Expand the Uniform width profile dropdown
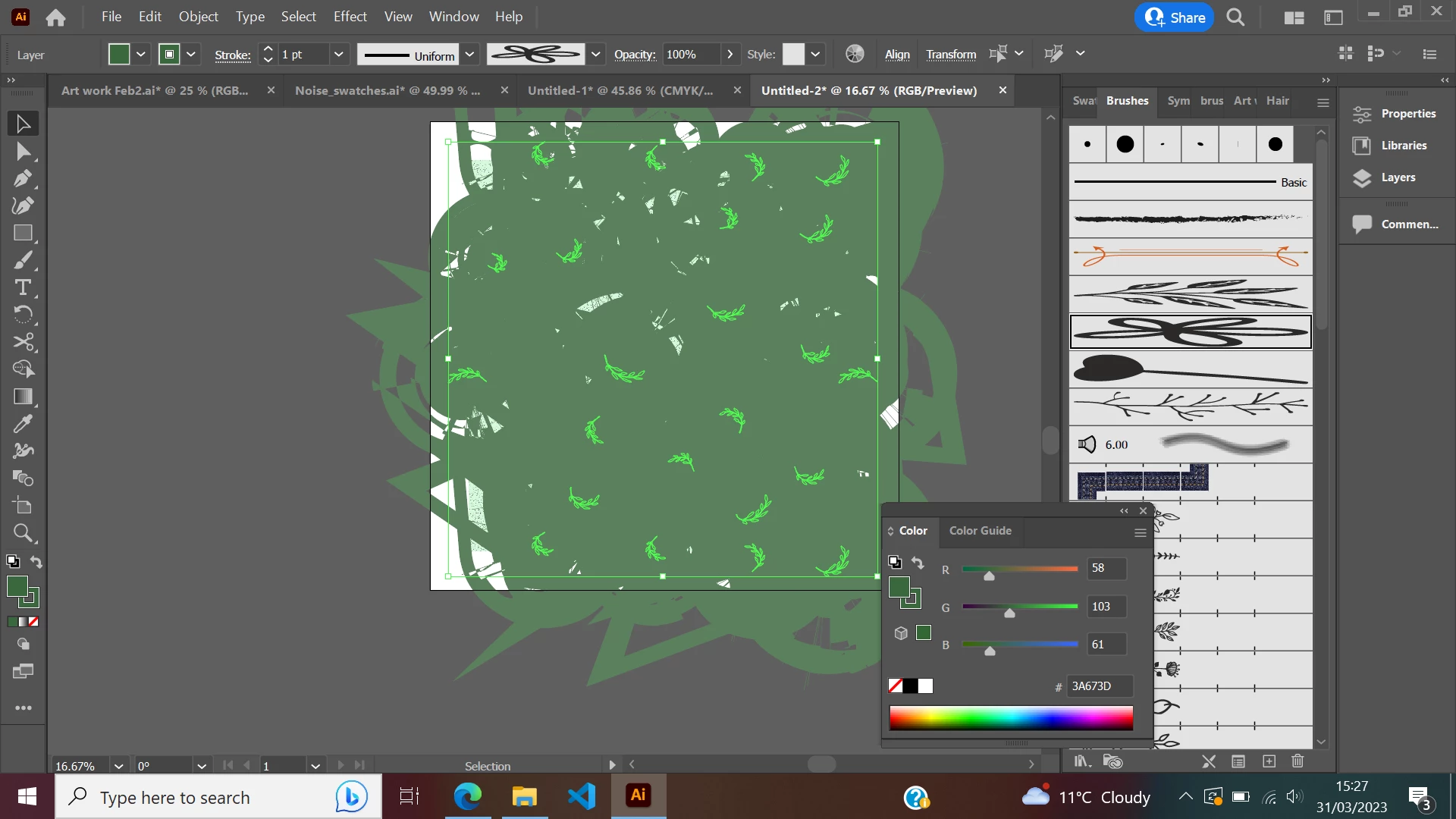The image size is (1456, 819). point(469,54)
